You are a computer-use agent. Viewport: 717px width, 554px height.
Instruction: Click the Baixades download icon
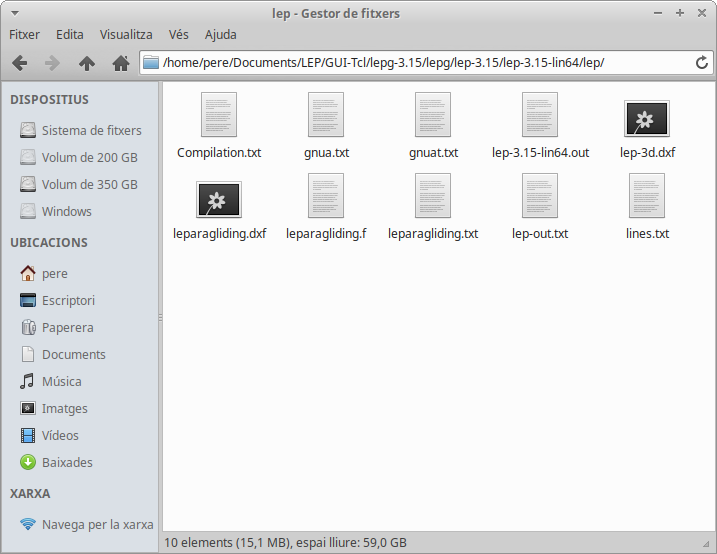click(28, 462)
